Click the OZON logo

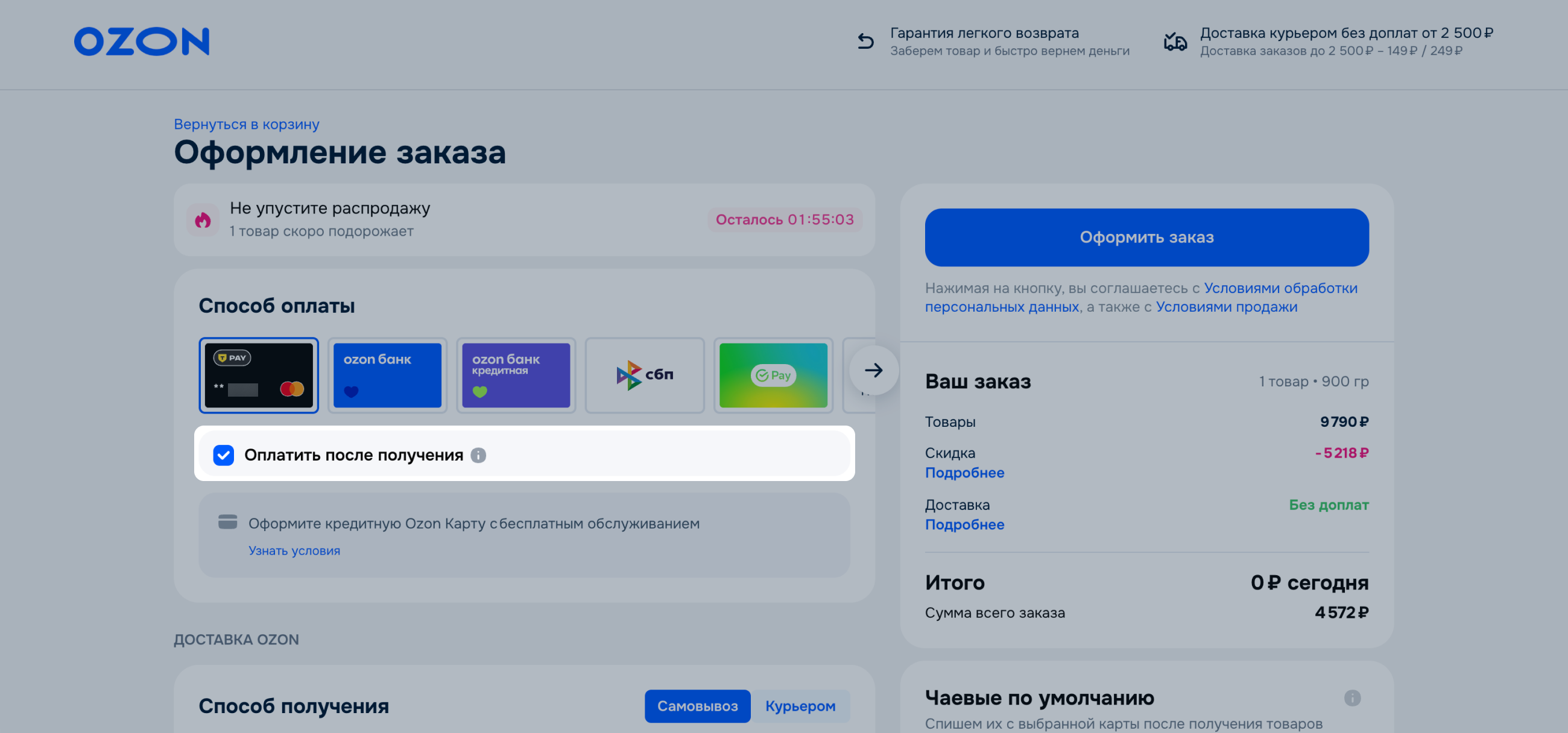coord(141,42)
